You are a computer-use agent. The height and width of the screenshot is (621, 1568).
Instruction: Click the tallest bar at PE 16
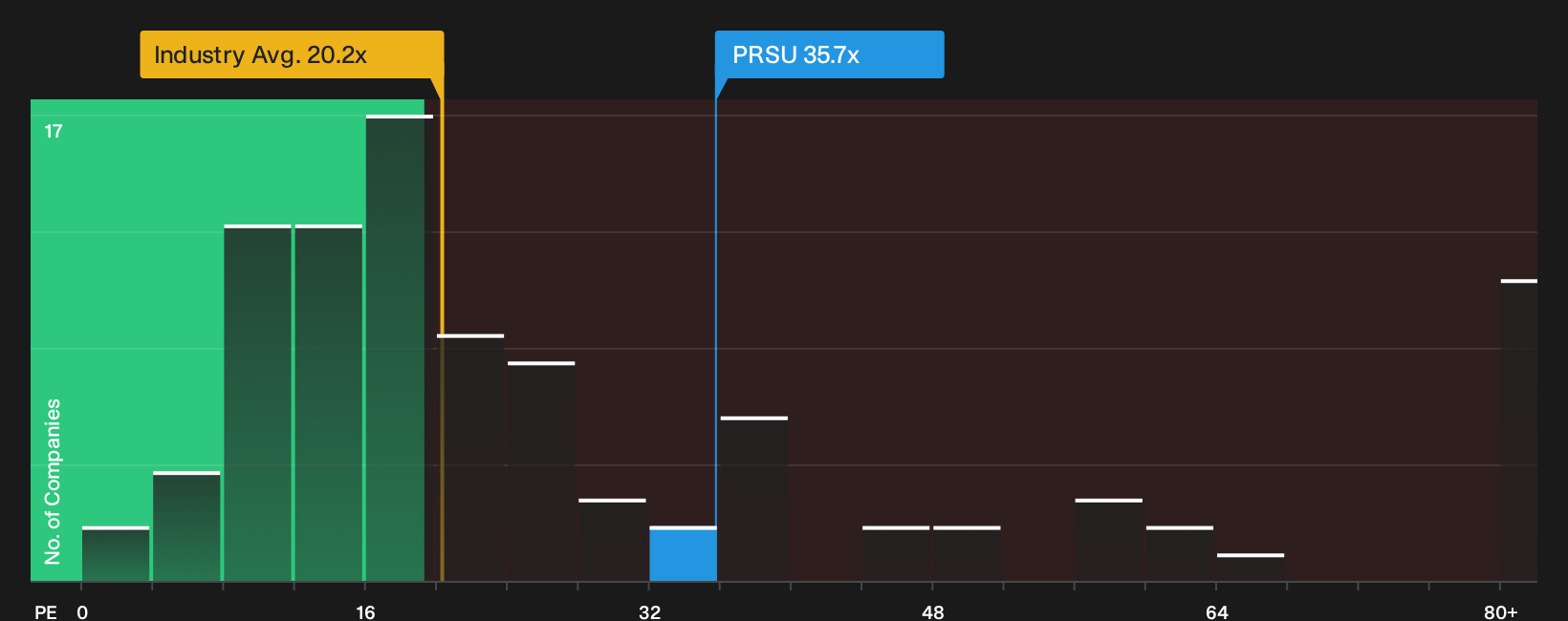tap(399, 349)
